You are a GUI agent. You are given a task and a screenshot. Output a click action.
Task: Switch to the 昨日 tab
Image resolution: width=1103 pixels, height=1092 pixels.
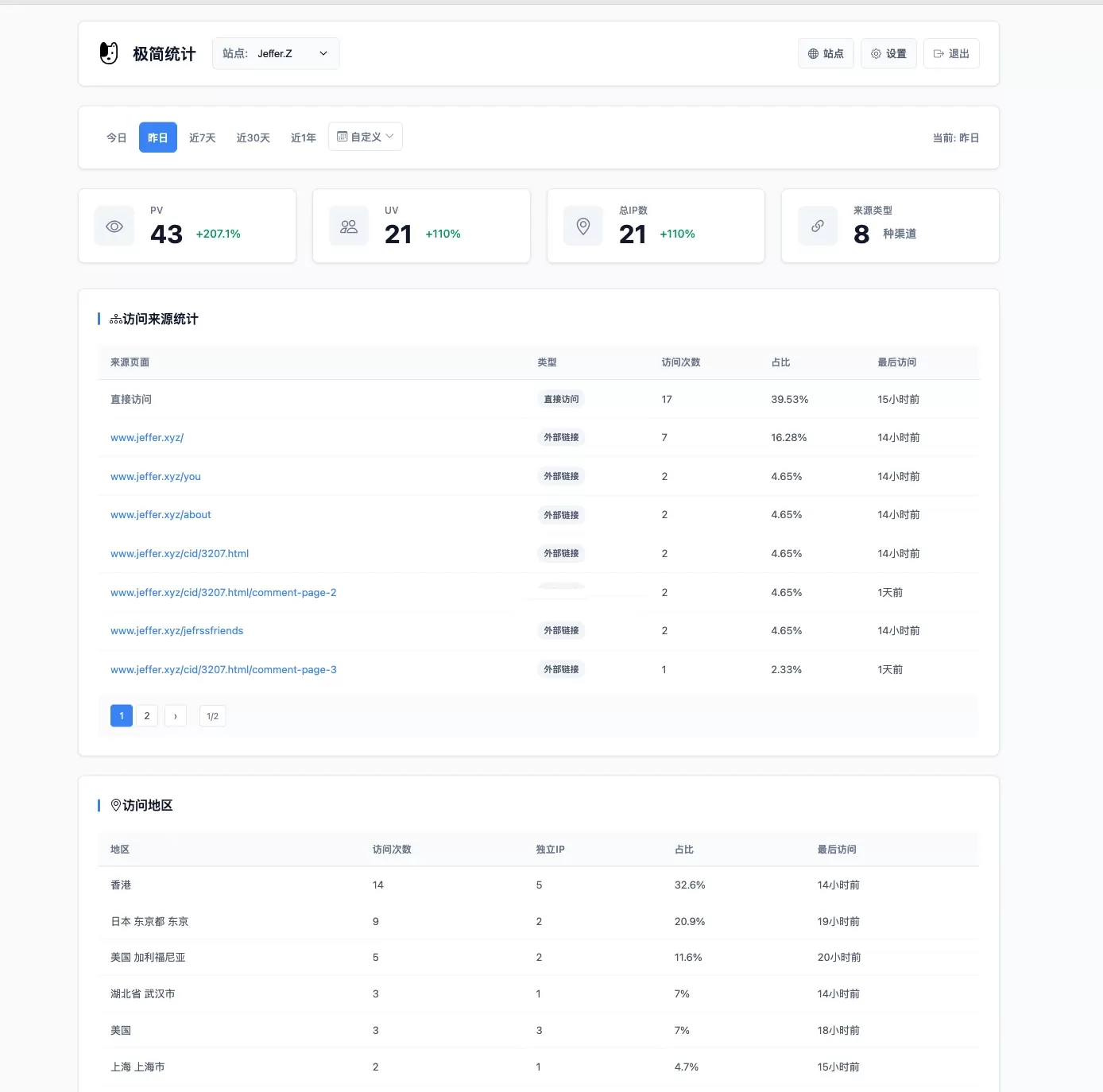click(157, 137)
